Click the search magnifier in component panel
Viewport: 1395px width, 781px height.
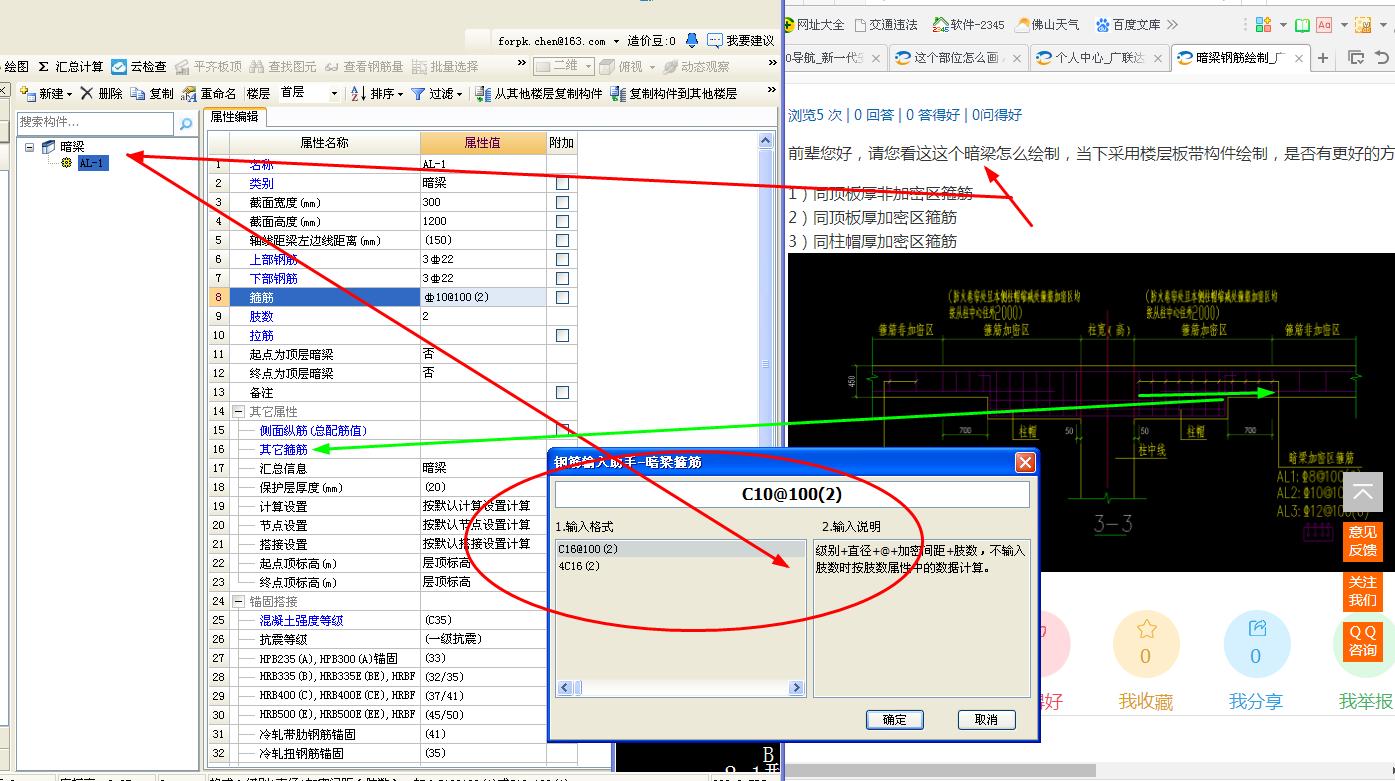click(x=185, y=123)
